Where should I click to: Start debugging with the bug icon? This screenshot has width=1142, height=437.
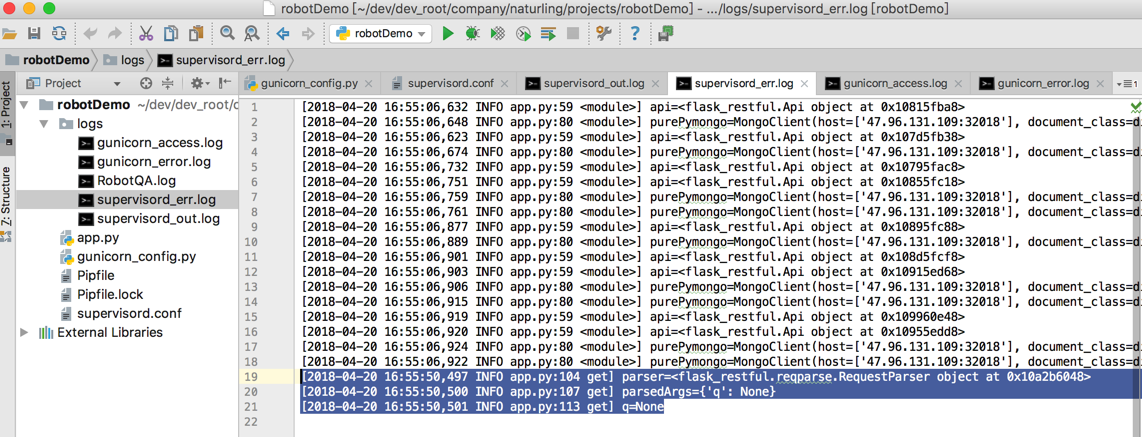[x=472, y=34]
